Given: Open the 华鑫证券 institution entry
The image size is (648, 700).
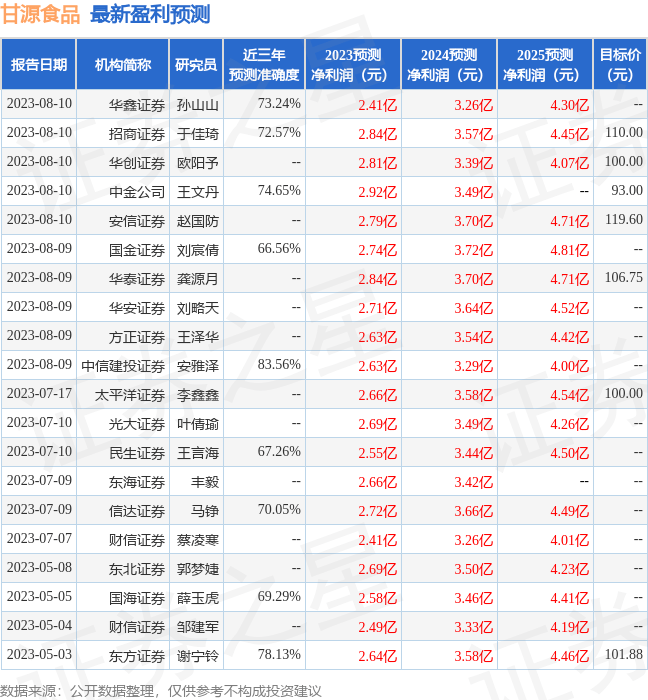Looking at the screenshot, I should [x=136, y=104].
